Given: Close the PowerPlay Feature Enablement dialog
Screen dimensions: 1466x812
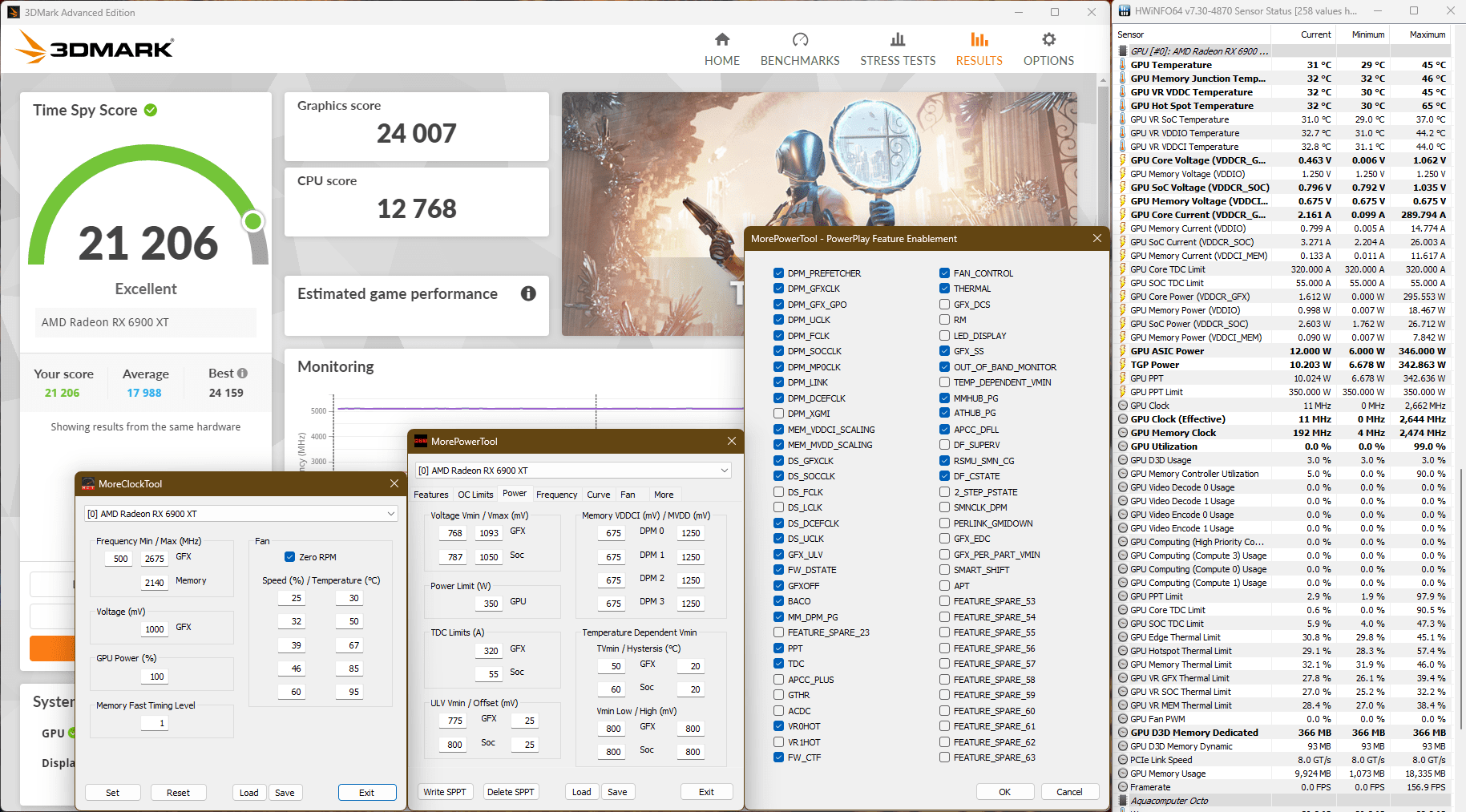Looking at the screenshot, I should click(x=1097, y=238).
